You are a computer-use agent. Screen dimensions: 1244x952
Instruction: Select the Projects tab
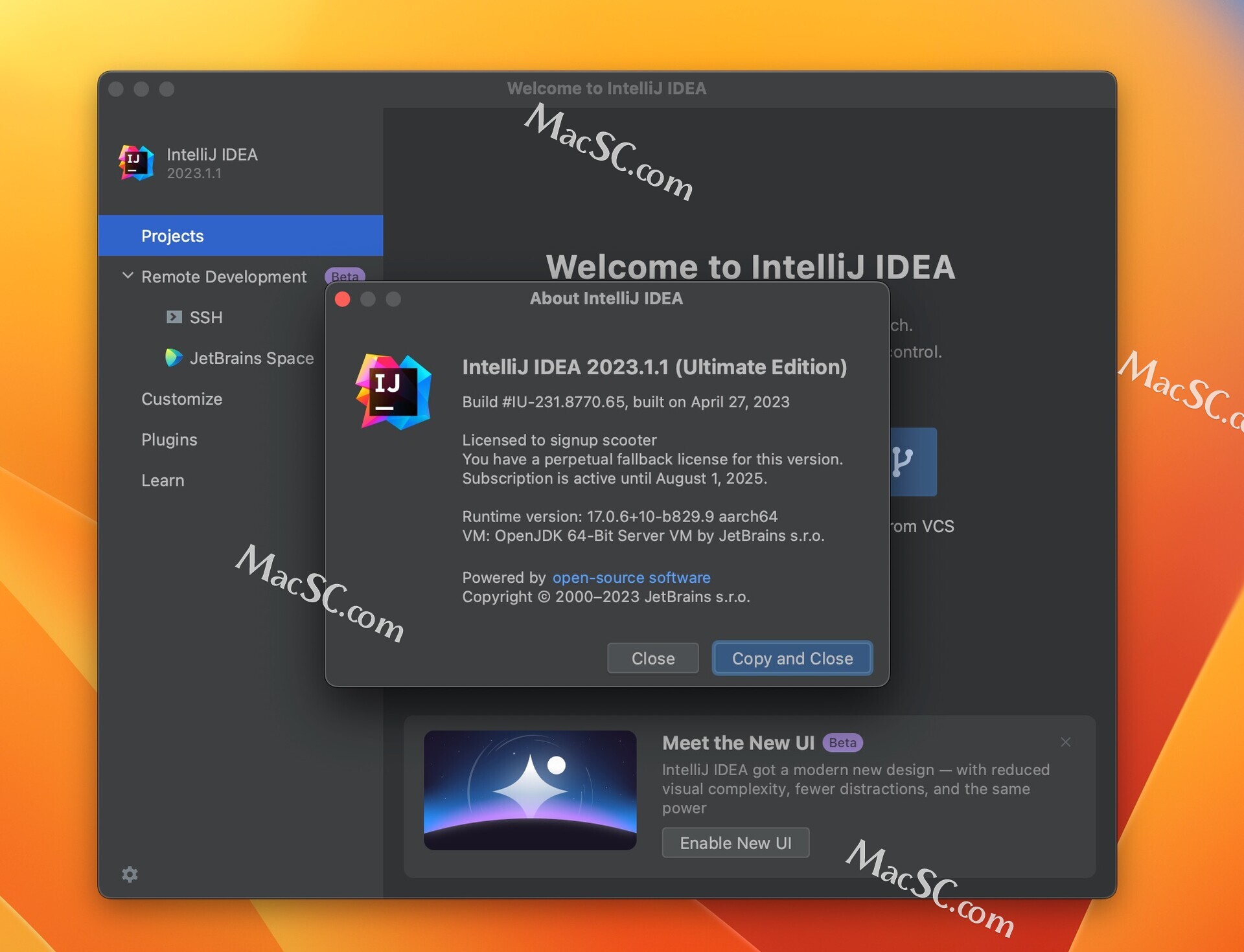point(240,236)
